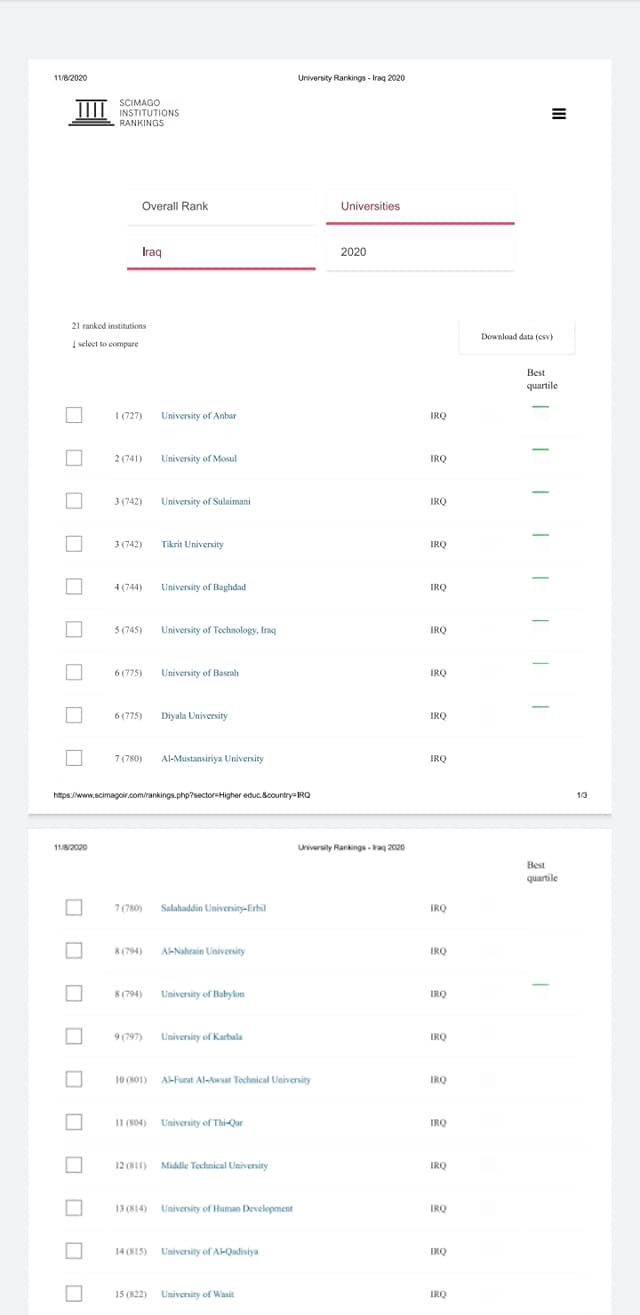Follow the University of Technology, Iraq link
The height and width of the screenshot is (1315, 640).
point(218,630)
